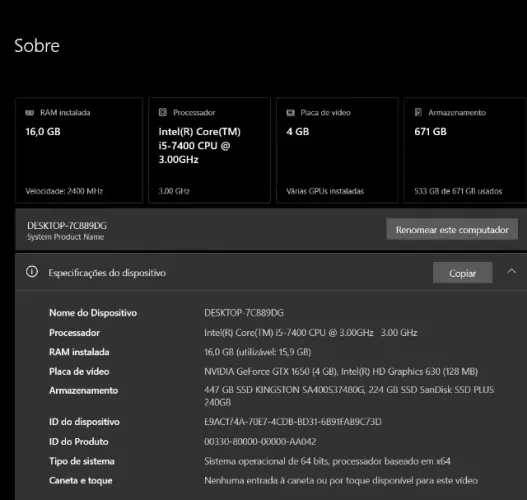
Task: Click the System Product Name text
Action: coord(66,237)
